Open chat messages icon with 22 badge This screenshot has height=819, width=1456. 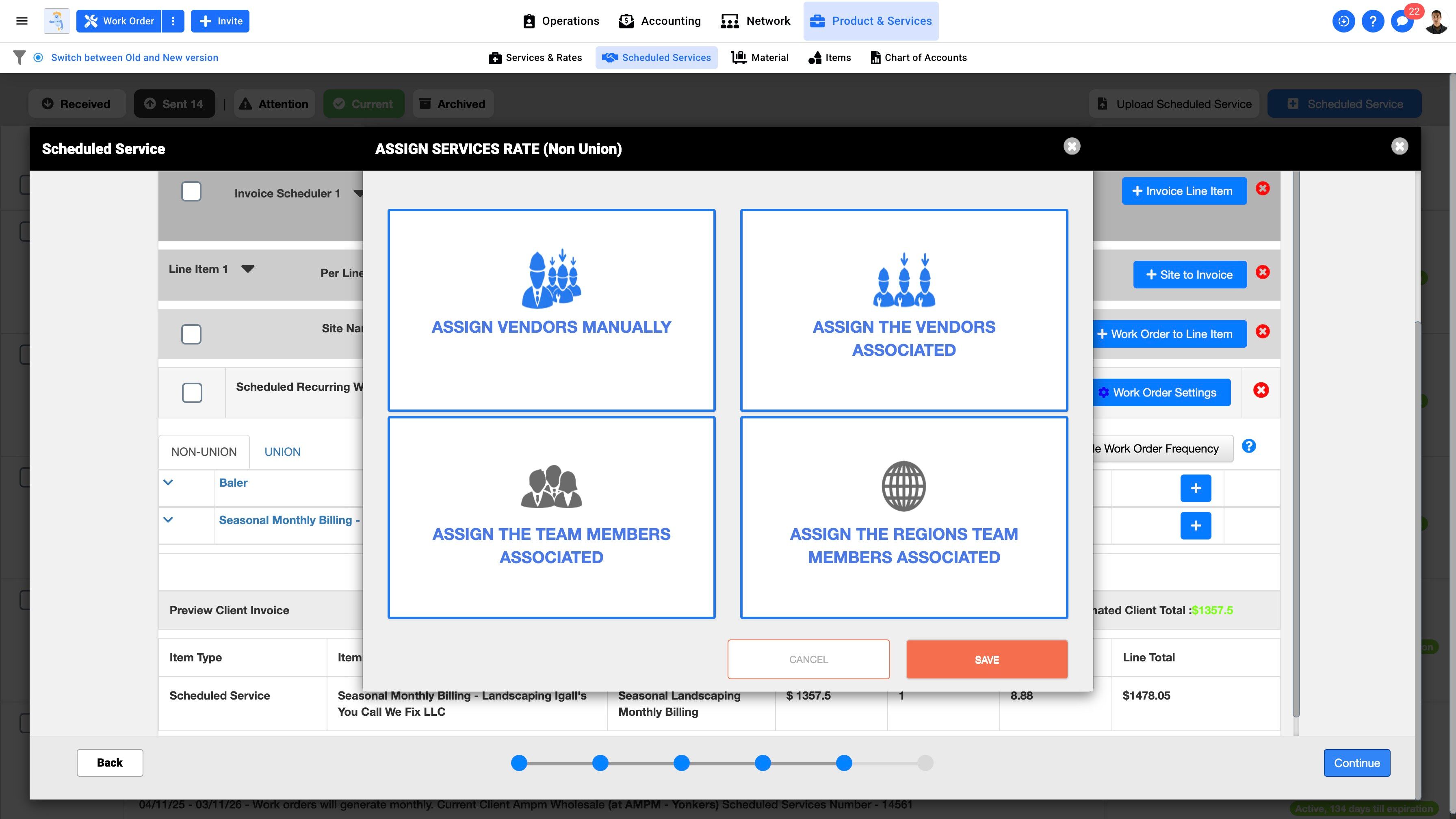1402,22
